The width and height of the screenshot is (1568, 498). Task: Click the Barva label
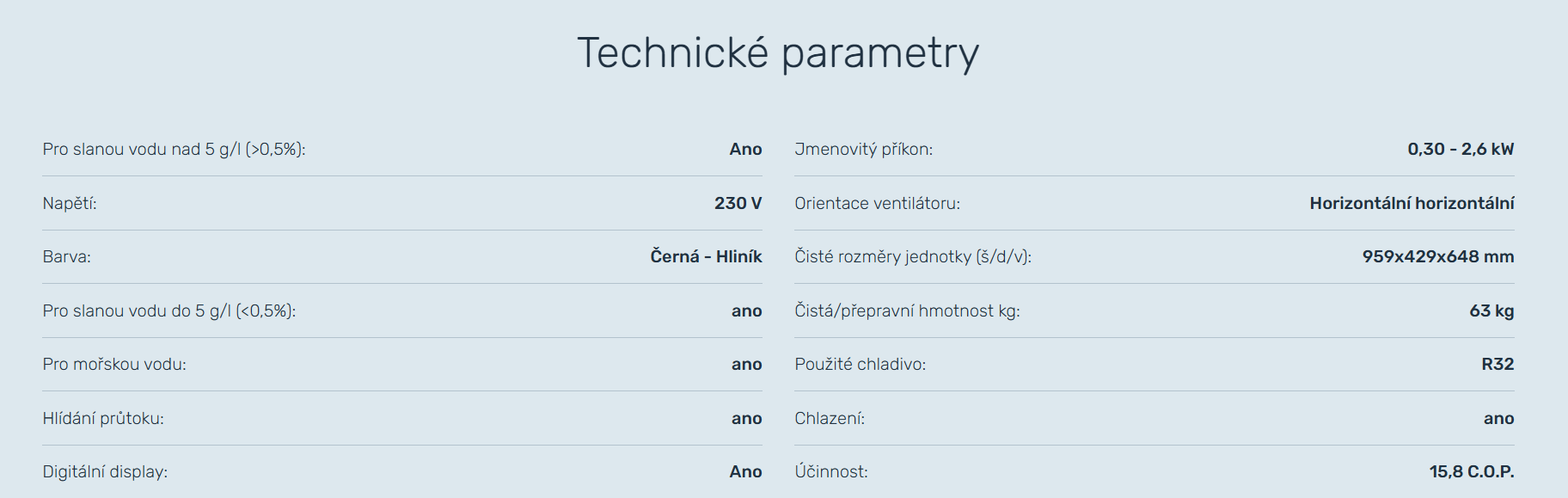66,257
